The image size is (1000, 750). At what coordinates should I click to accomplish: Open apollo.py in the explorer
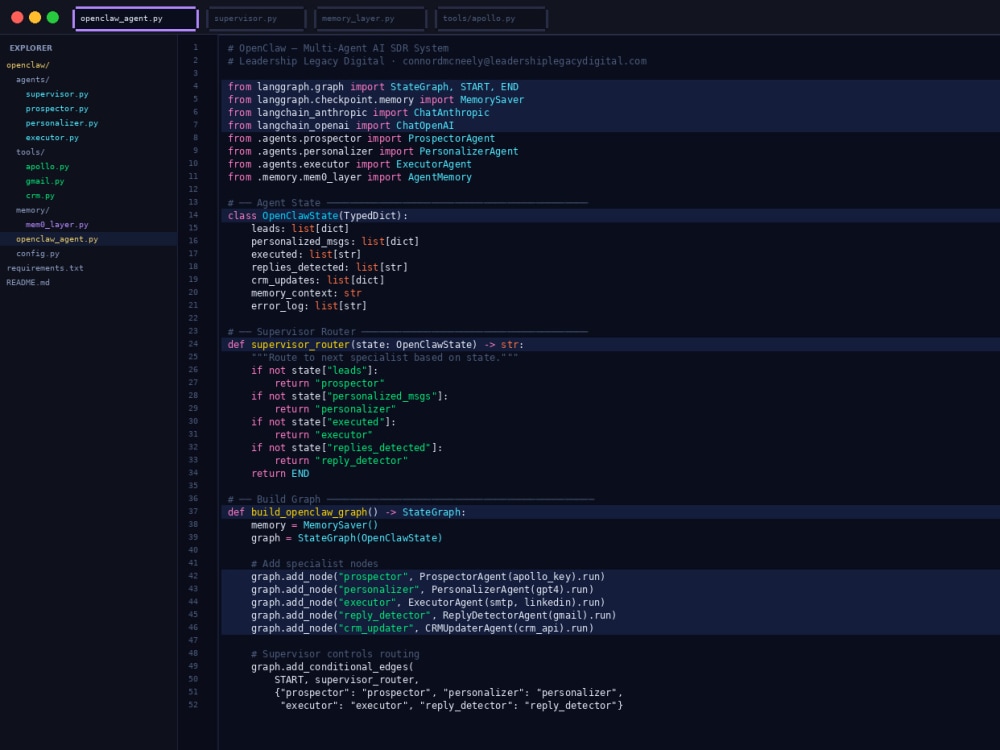point(47,166)
